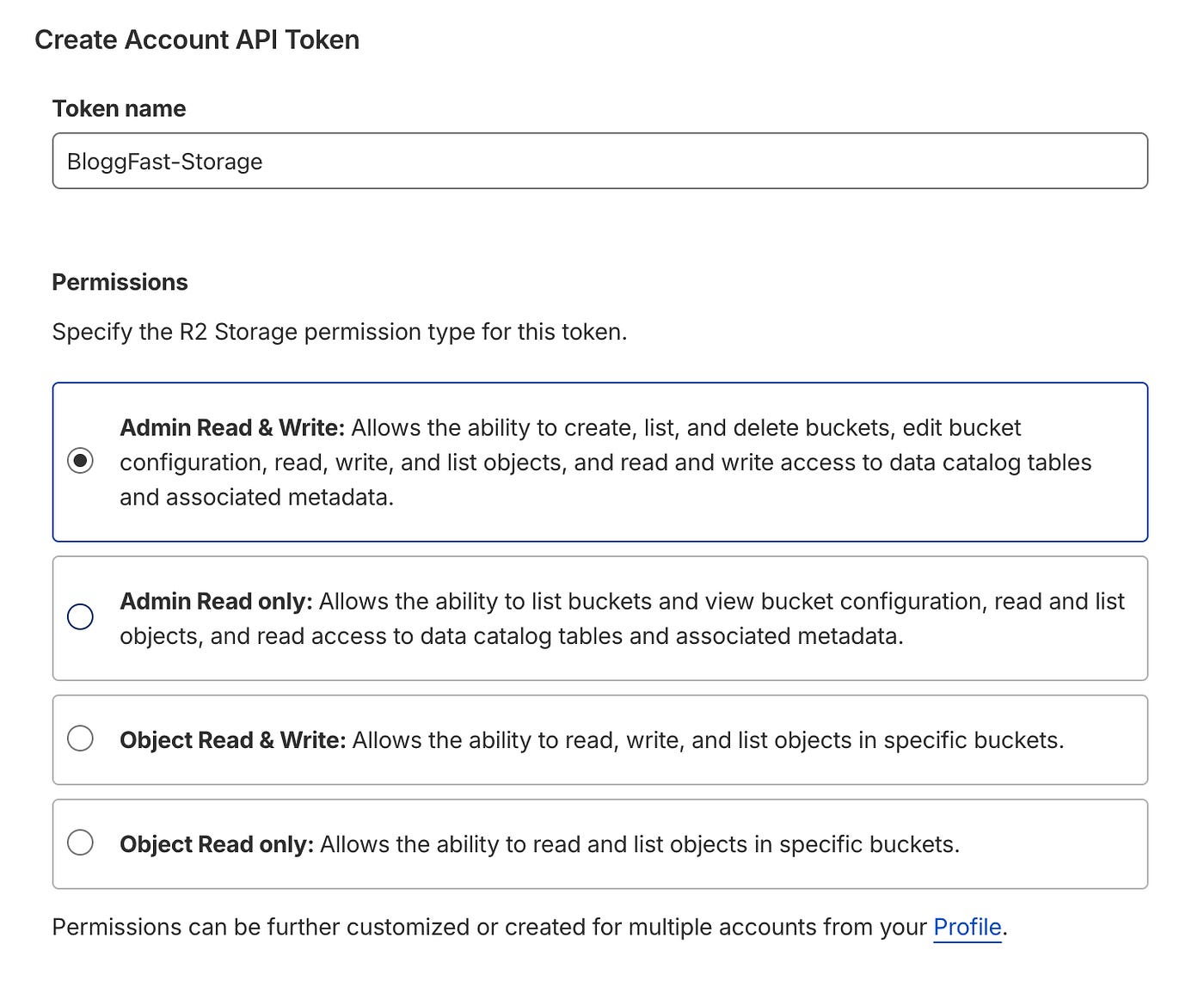Click the Object Read only option card
The height and width of the screenshot is (987, 1204).
pos(602,843)
